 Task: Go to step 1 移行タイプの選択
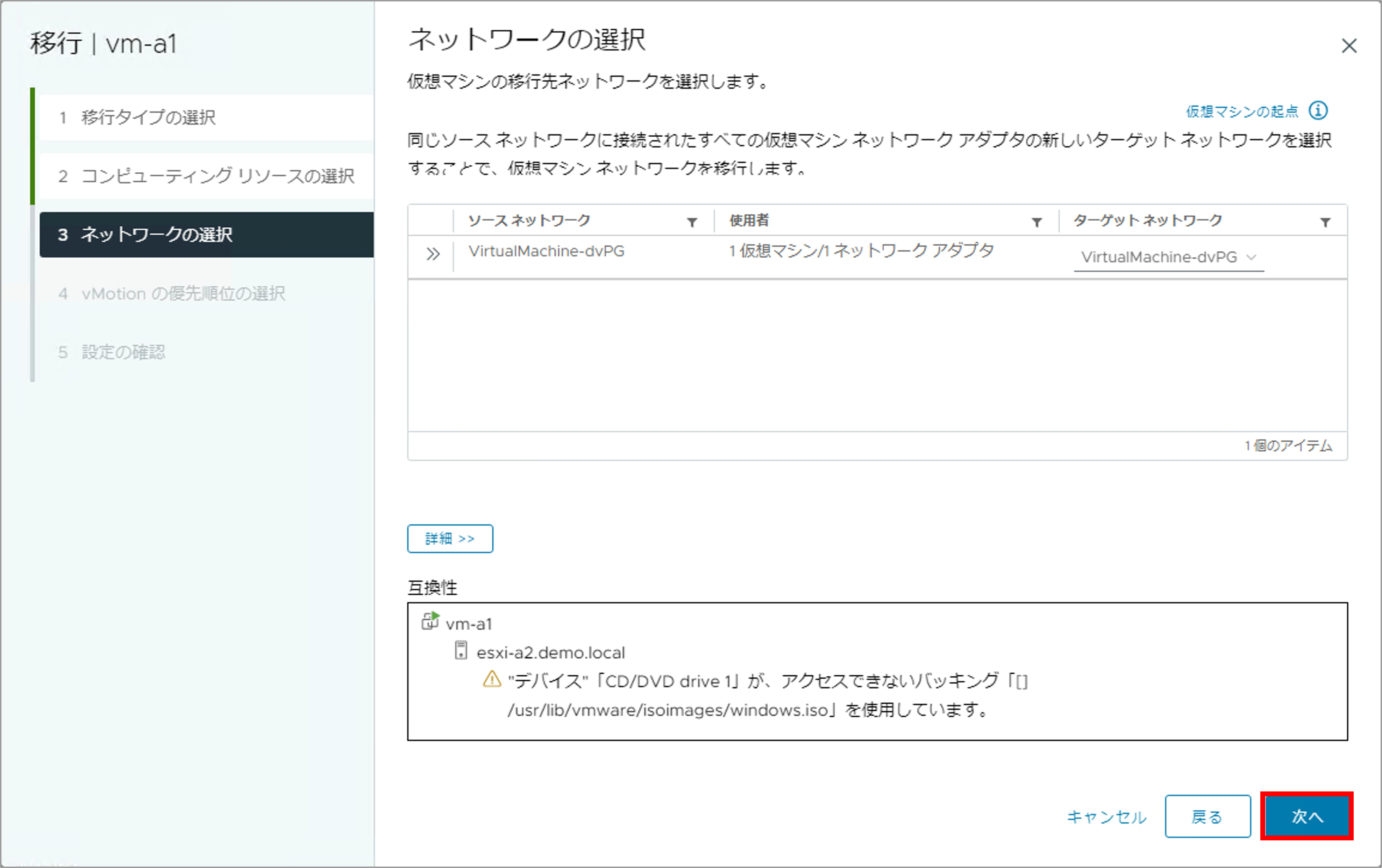click(x=206, y=117)
